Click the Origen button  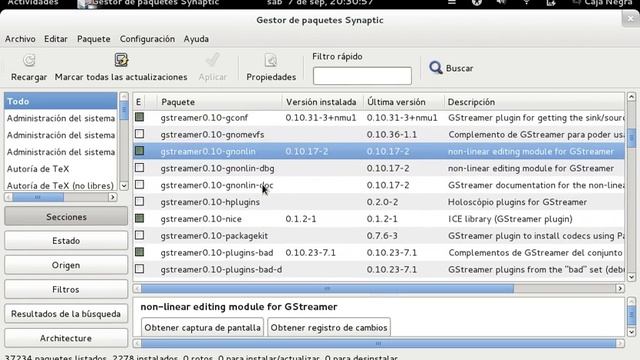(x=66, y=265)
